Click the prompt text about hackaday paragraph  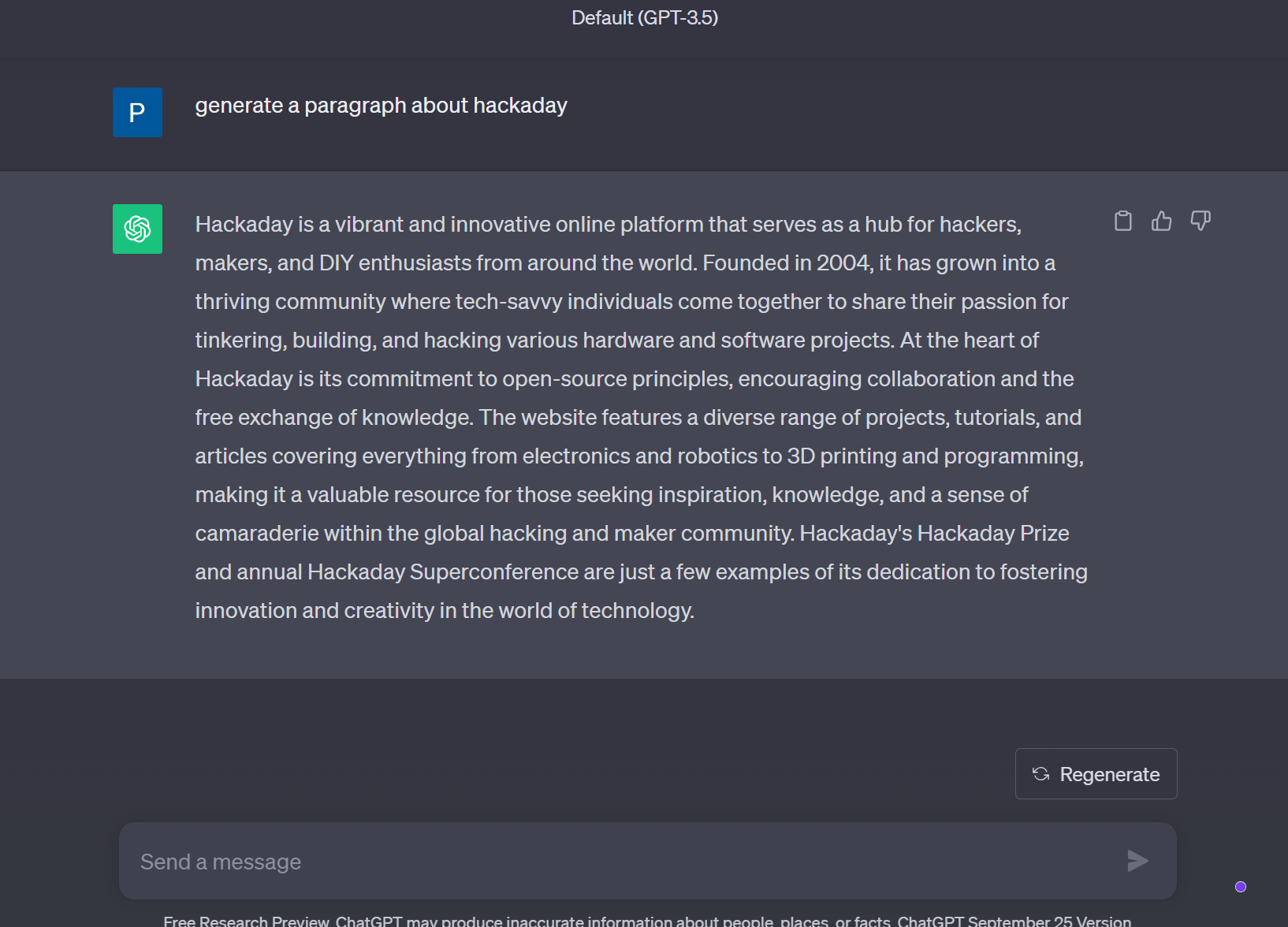tap(382, 106)
